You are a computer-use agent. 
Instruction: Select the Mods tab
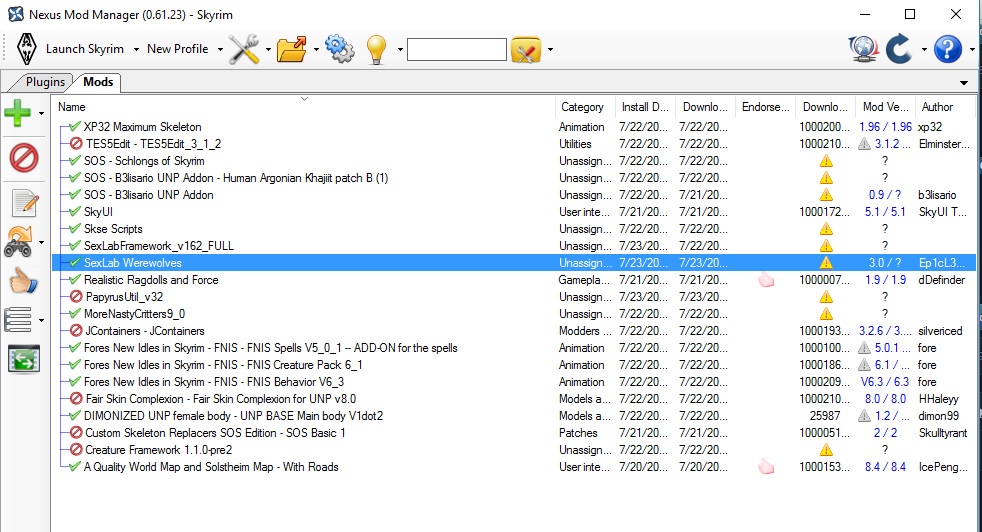[x=98, y=82]
